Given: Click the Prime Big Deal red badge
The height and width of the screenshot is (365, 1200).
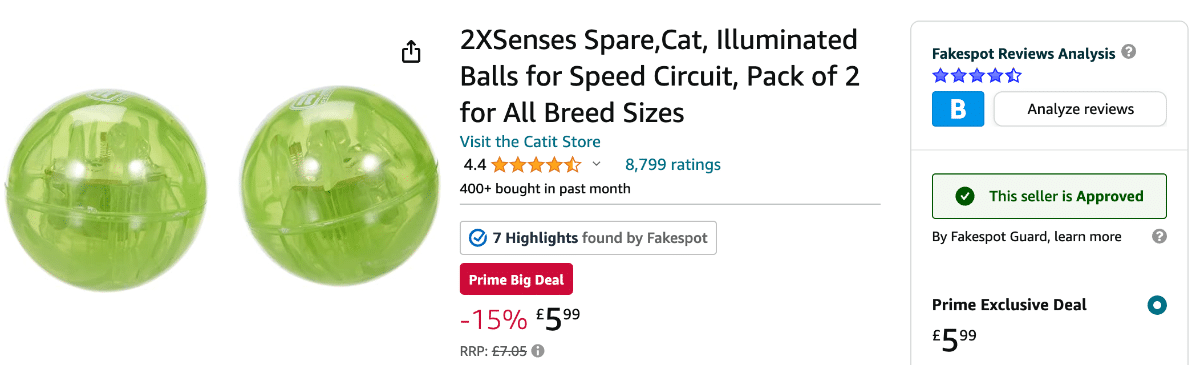Looking at the screenshot, I should pos(516,279).
